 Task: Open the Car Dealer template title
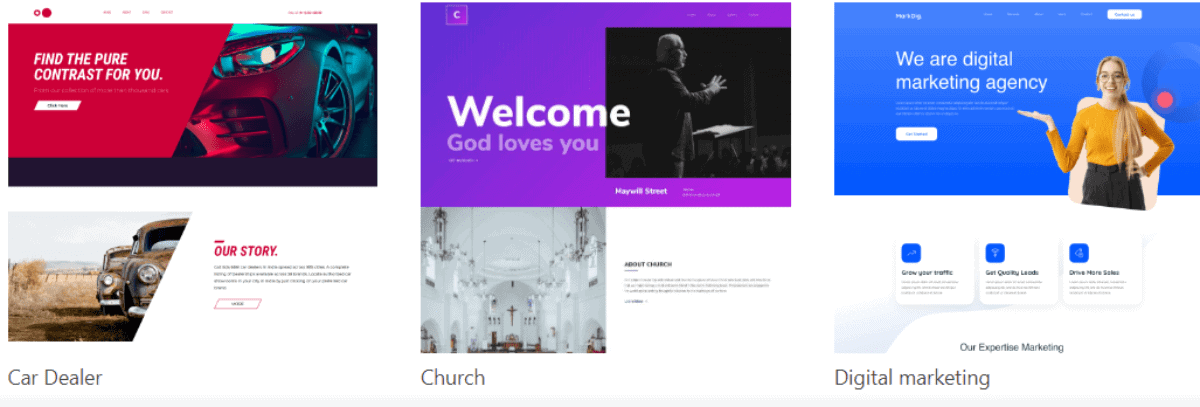(x=55, y=378)
